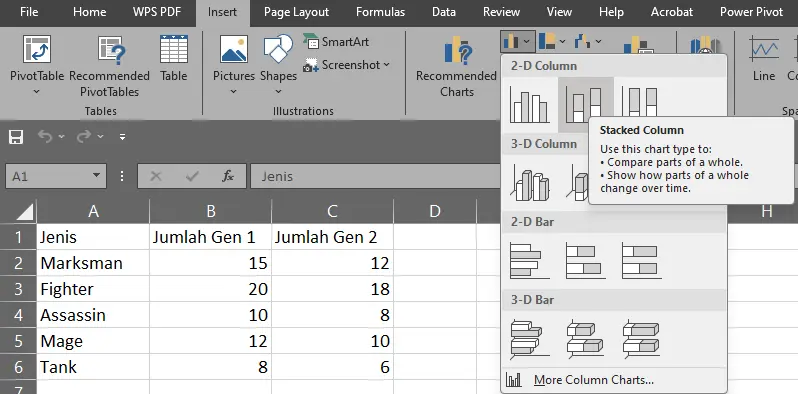Open the Help tab
Screen dimensions: 798x394
click(611, 12)
